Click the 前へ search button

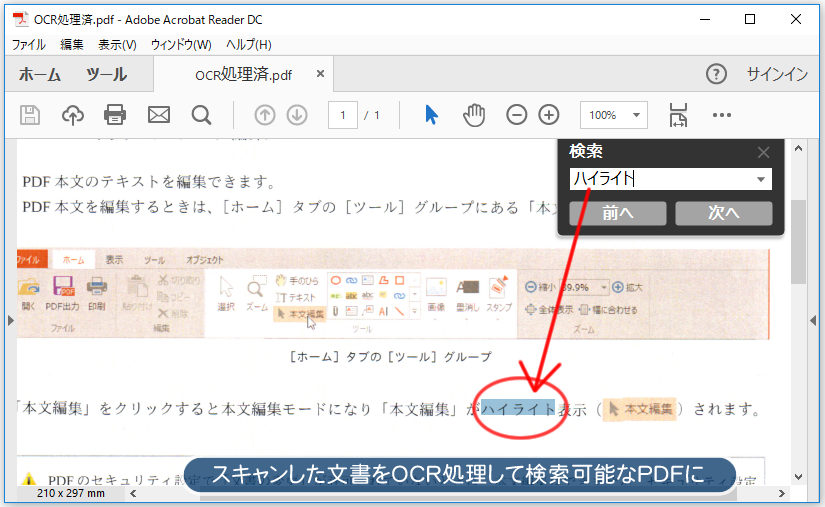[618, 213]
